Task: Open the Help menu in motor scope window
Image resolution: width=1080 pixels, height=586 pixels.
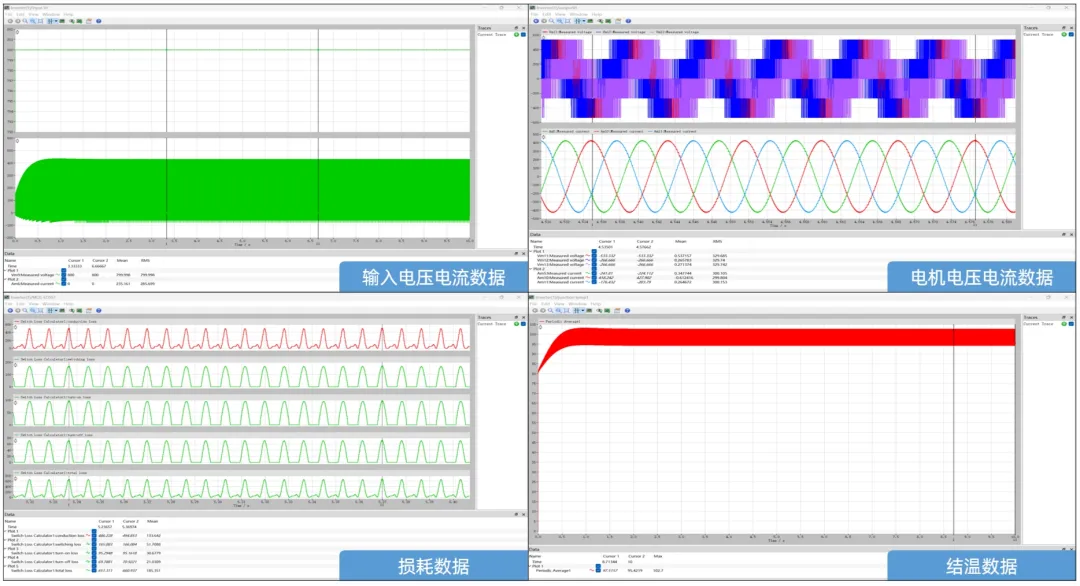Action: 596,14
